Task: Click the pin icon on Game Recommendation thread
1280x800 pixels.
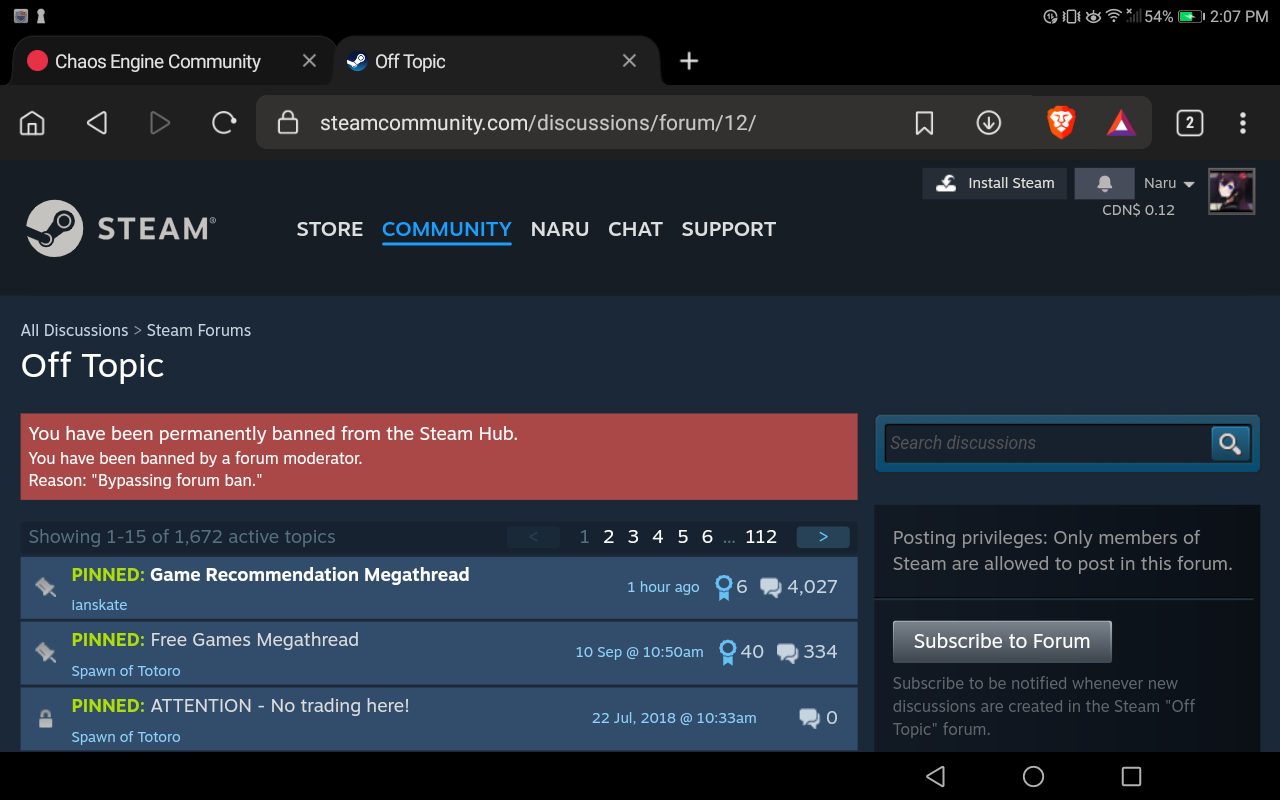Action: coord(45,587)
